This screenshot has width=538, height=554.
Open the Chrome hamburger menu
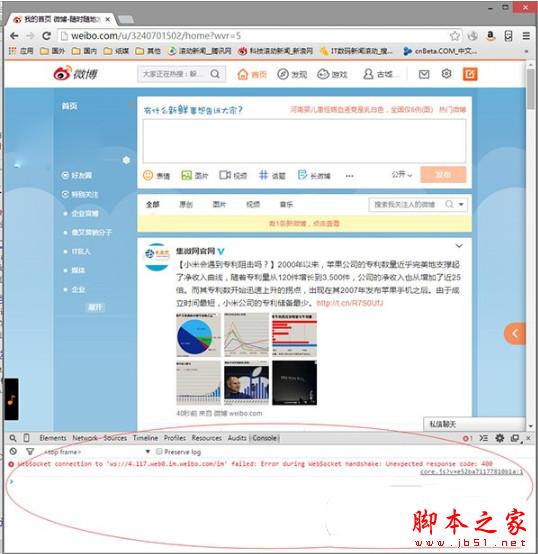tap(526, 36)
